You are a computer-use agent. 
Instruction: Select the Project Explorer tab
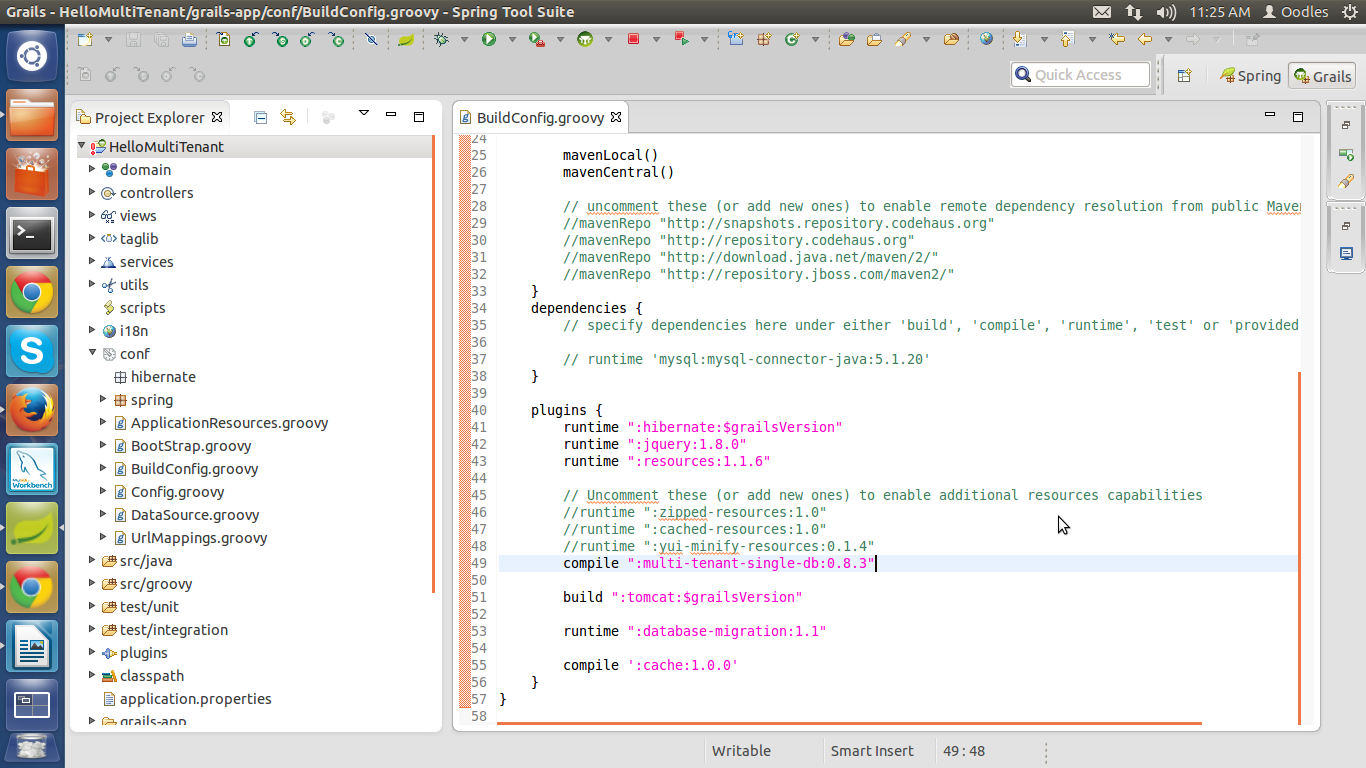tap(149, 117)
